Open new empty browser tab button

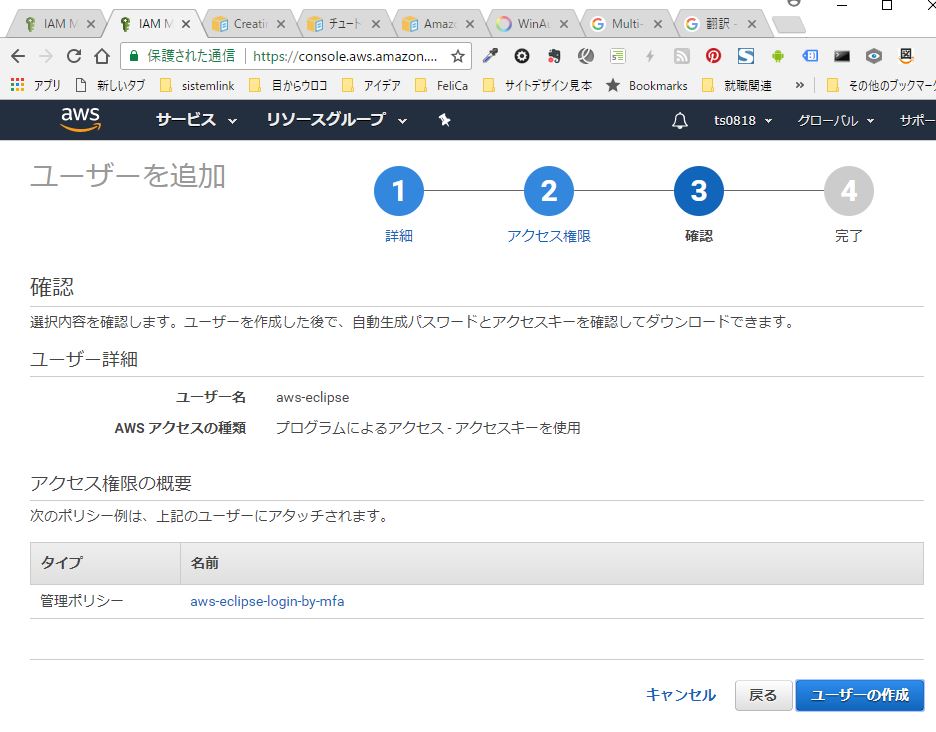click(789, 24)
